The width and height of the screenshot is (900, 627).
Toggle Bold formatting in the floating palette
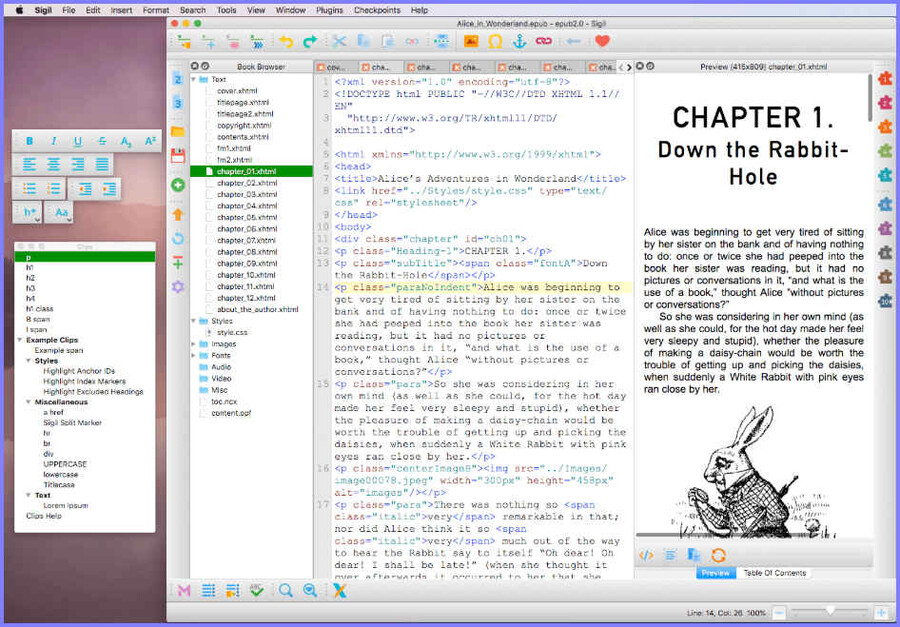(29, 141)
